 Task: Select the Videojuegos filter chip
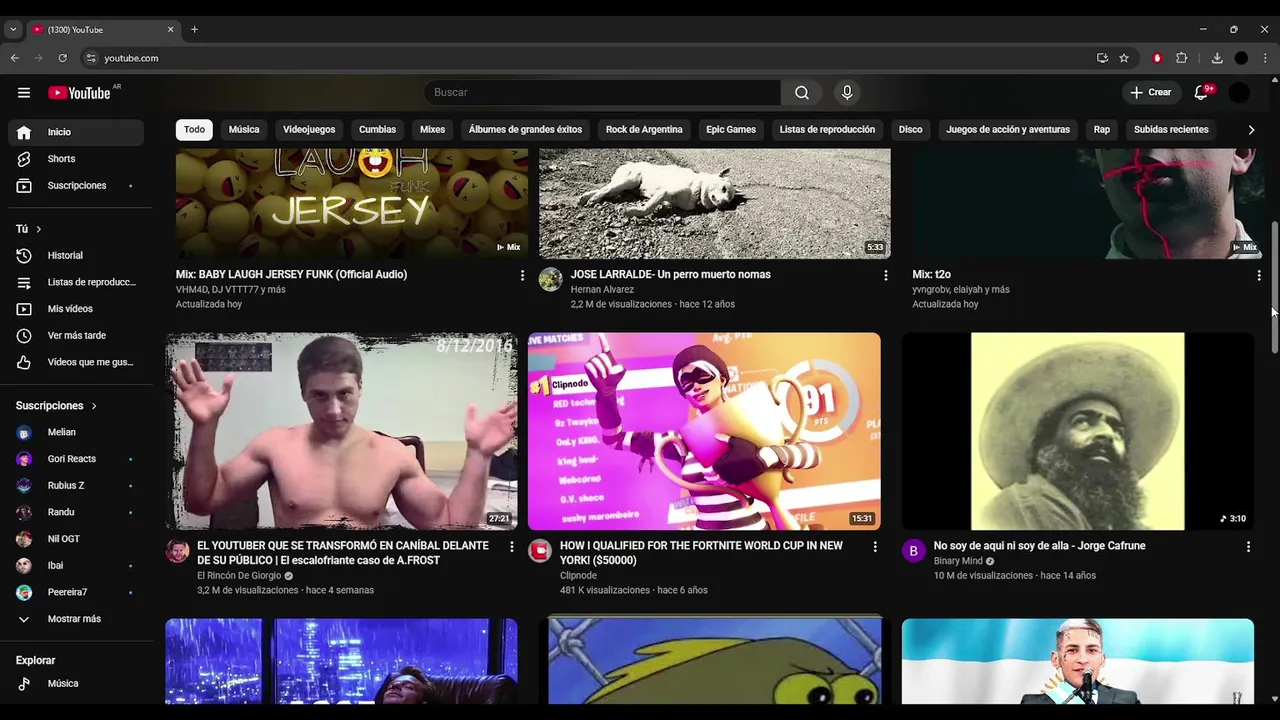tap(309, 130)
